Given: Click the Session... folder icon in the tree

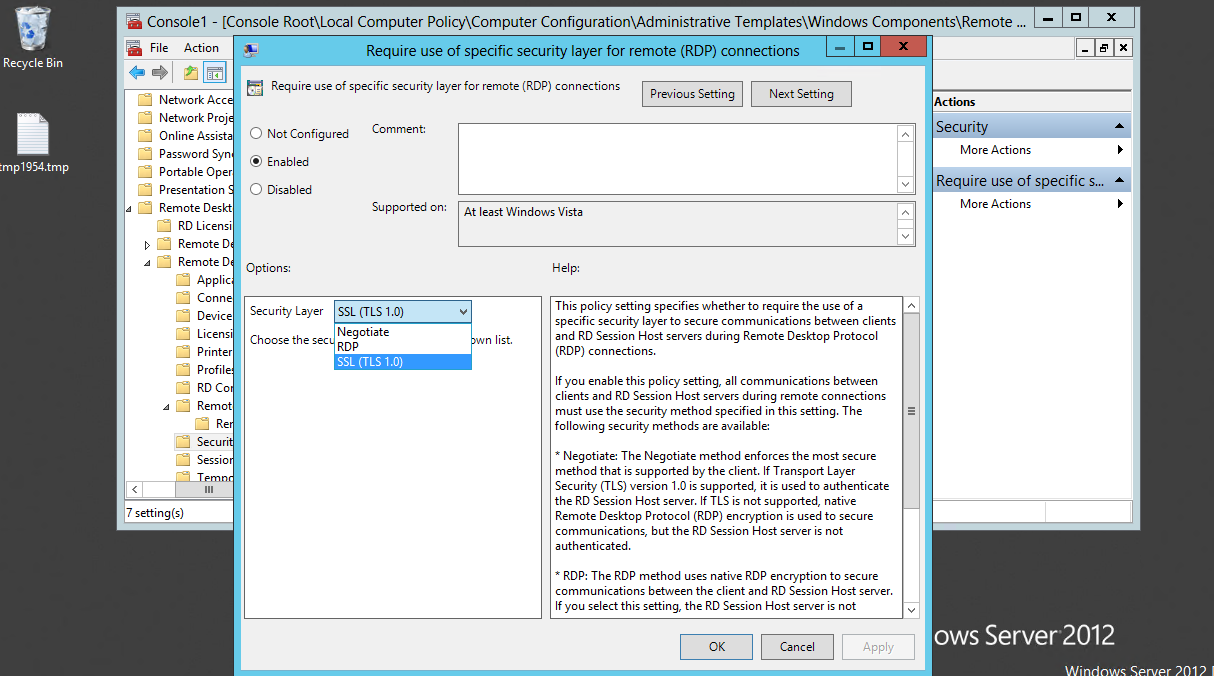Looking at the screenshot, I should tap(183, 460).
